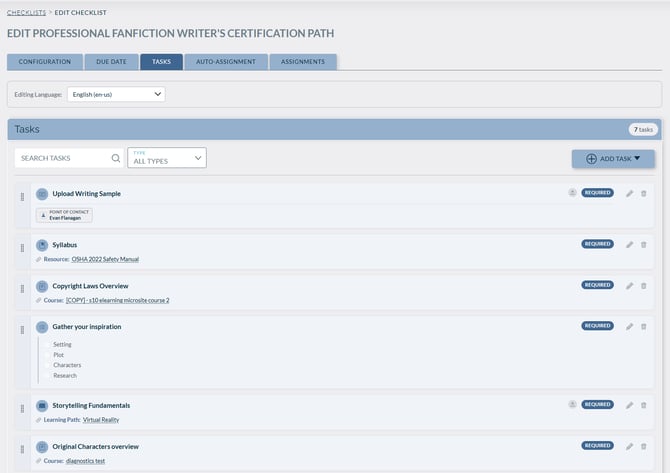Click the Storytelling Fundamentals task type icon

pos(42,405)
